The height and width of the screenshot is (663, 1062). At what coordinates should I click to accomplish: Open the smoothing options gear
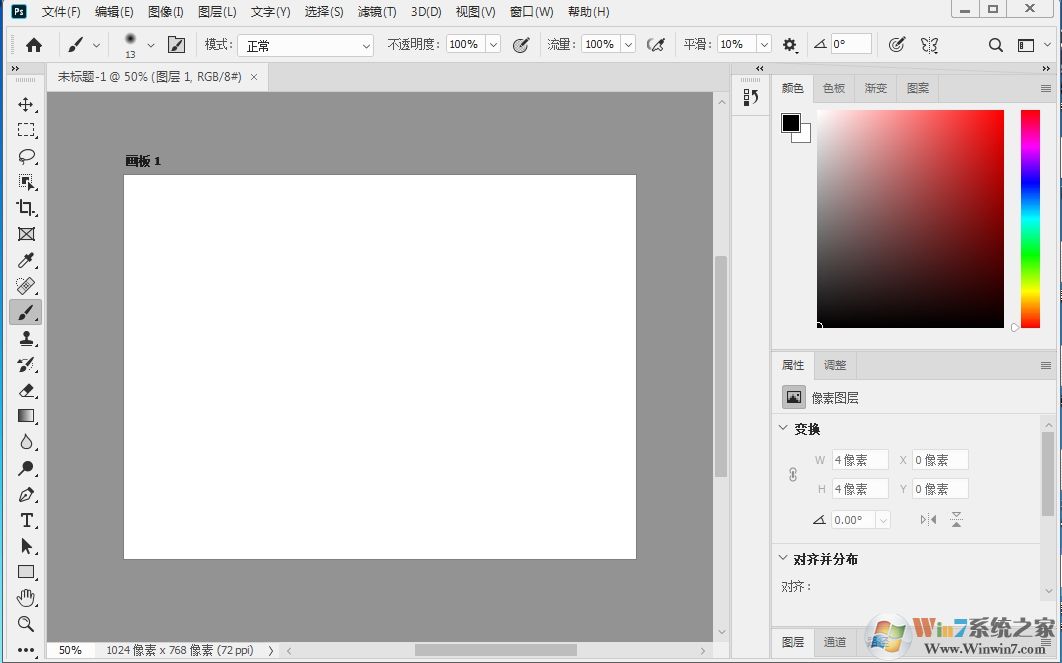(x=789, y=44)
